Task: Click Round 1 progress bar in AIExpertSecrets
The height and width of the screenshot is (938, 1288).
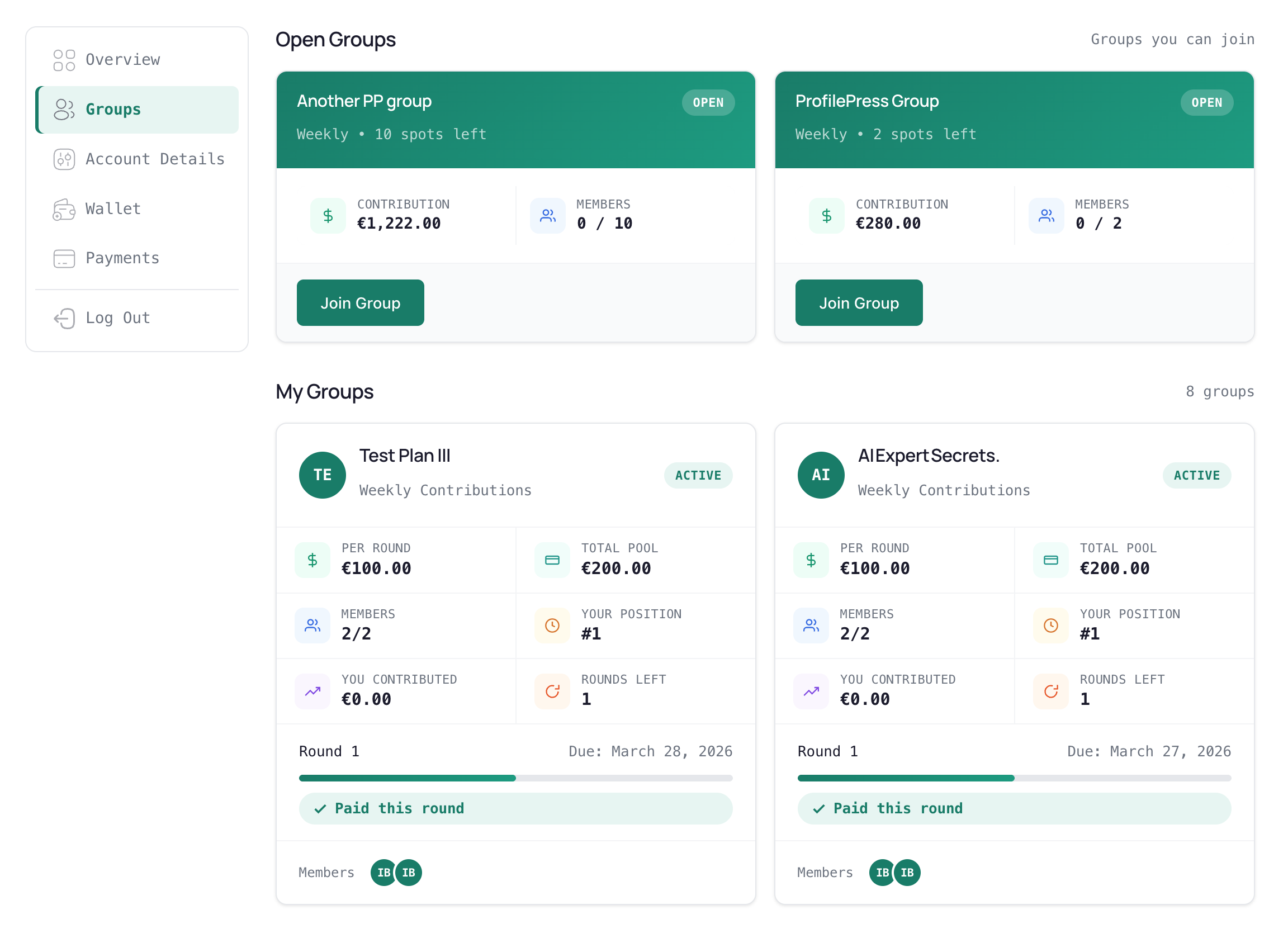Action: coord(1014,778)
